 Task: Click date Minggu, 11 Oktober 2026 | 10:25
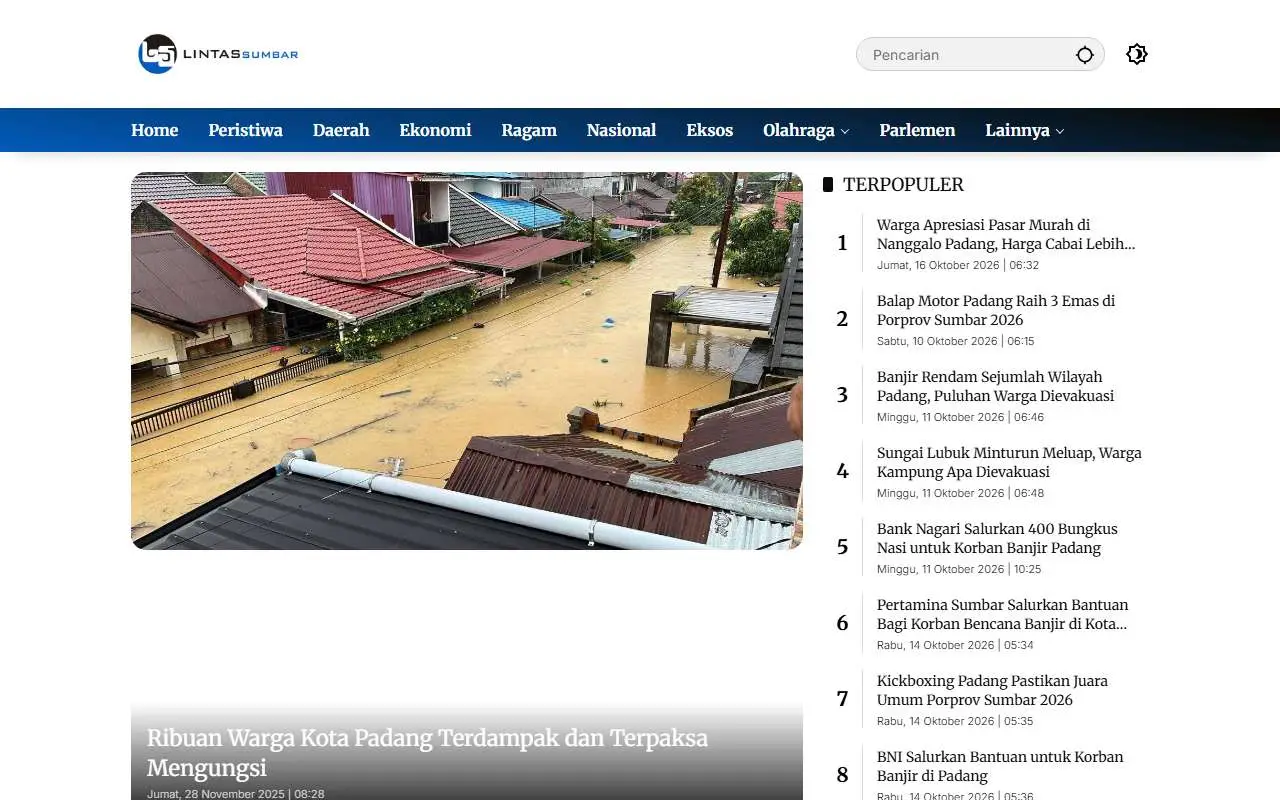(x=959, y=569)
